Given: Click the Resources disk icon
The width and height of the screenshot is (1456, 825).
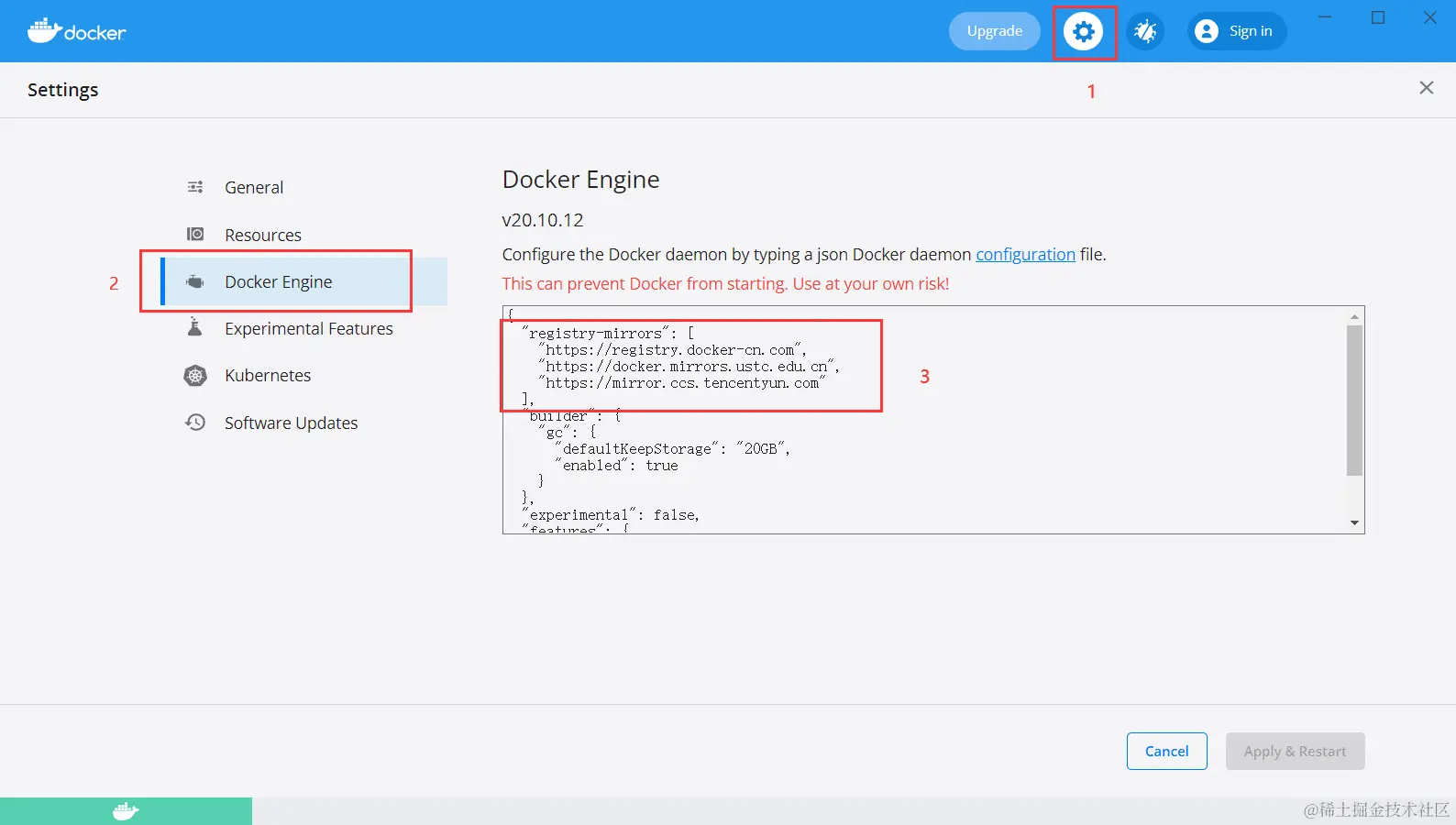Looking at the screenshot, I should pos(195,234).
